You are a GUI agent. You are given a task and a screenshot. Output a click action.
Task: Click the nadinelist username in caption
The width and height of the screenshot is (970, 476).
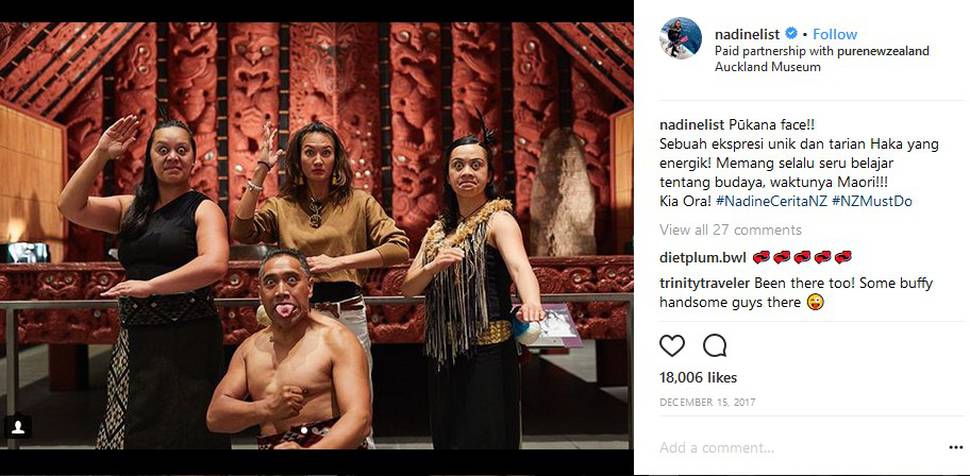[687, 124]
